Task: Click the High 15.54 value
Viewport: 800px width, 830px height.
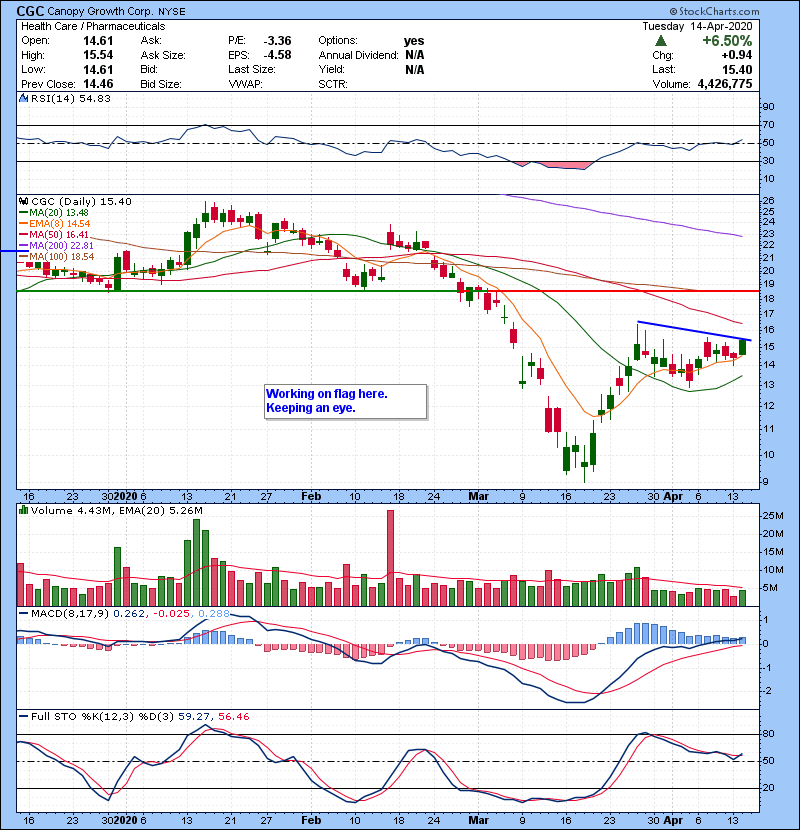Action: click(x=98, y=55)
